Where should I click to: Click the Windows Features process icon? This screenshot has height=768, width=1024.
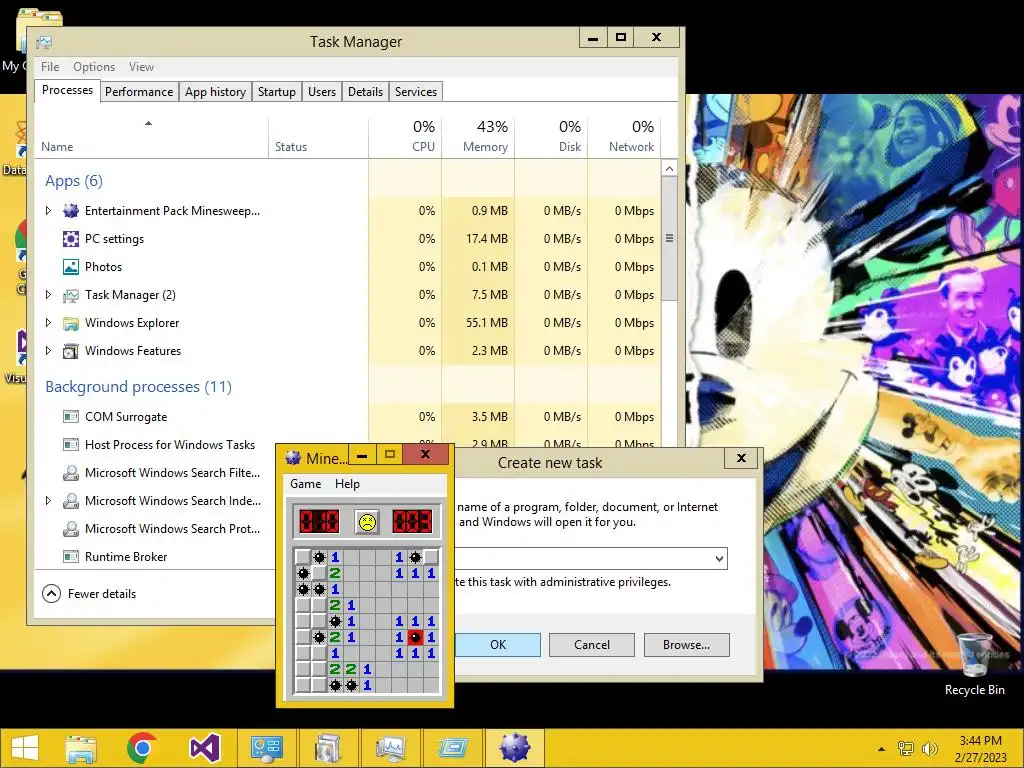(71, 351)
